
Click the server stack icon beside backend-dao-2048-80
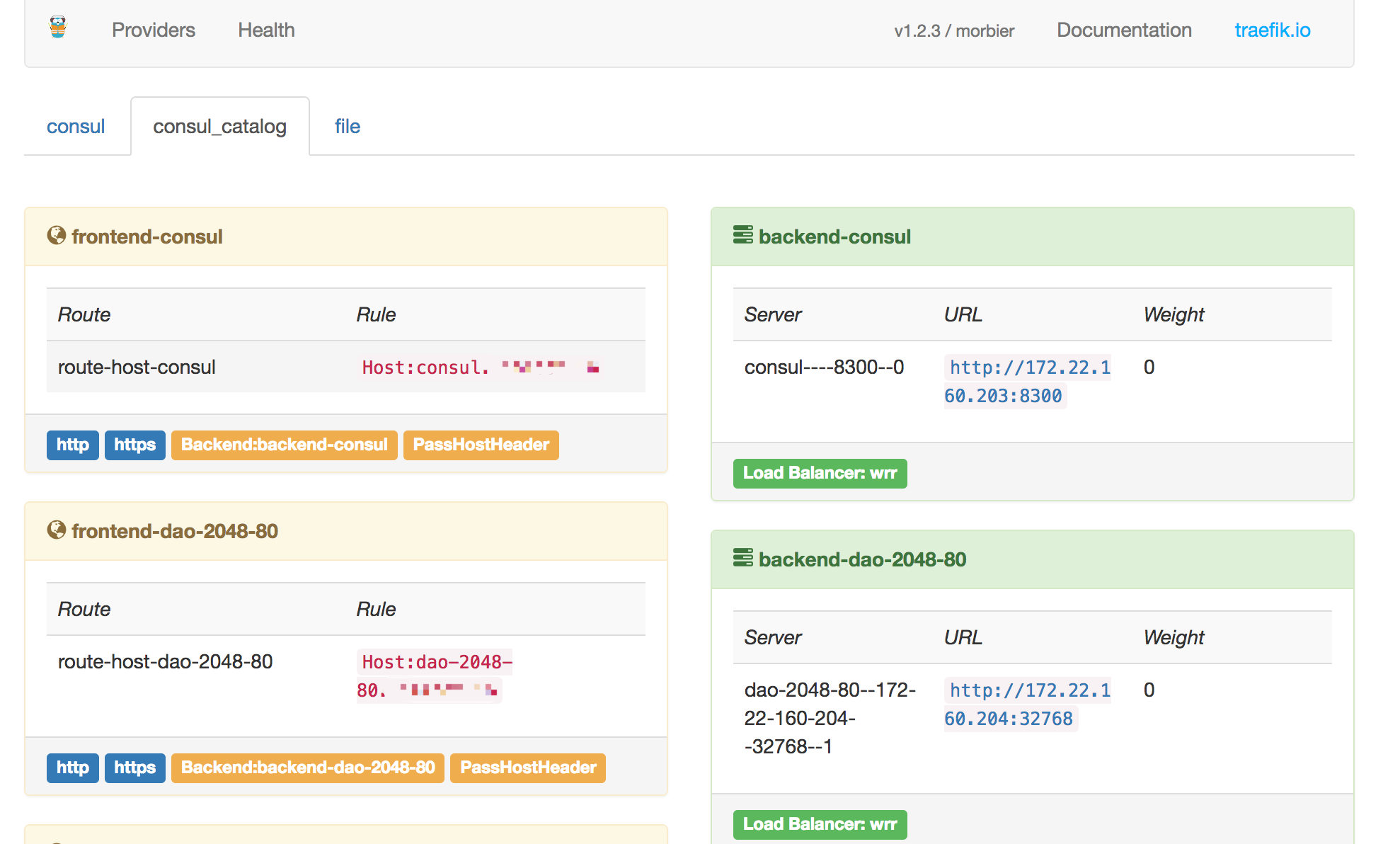(743, 558)
